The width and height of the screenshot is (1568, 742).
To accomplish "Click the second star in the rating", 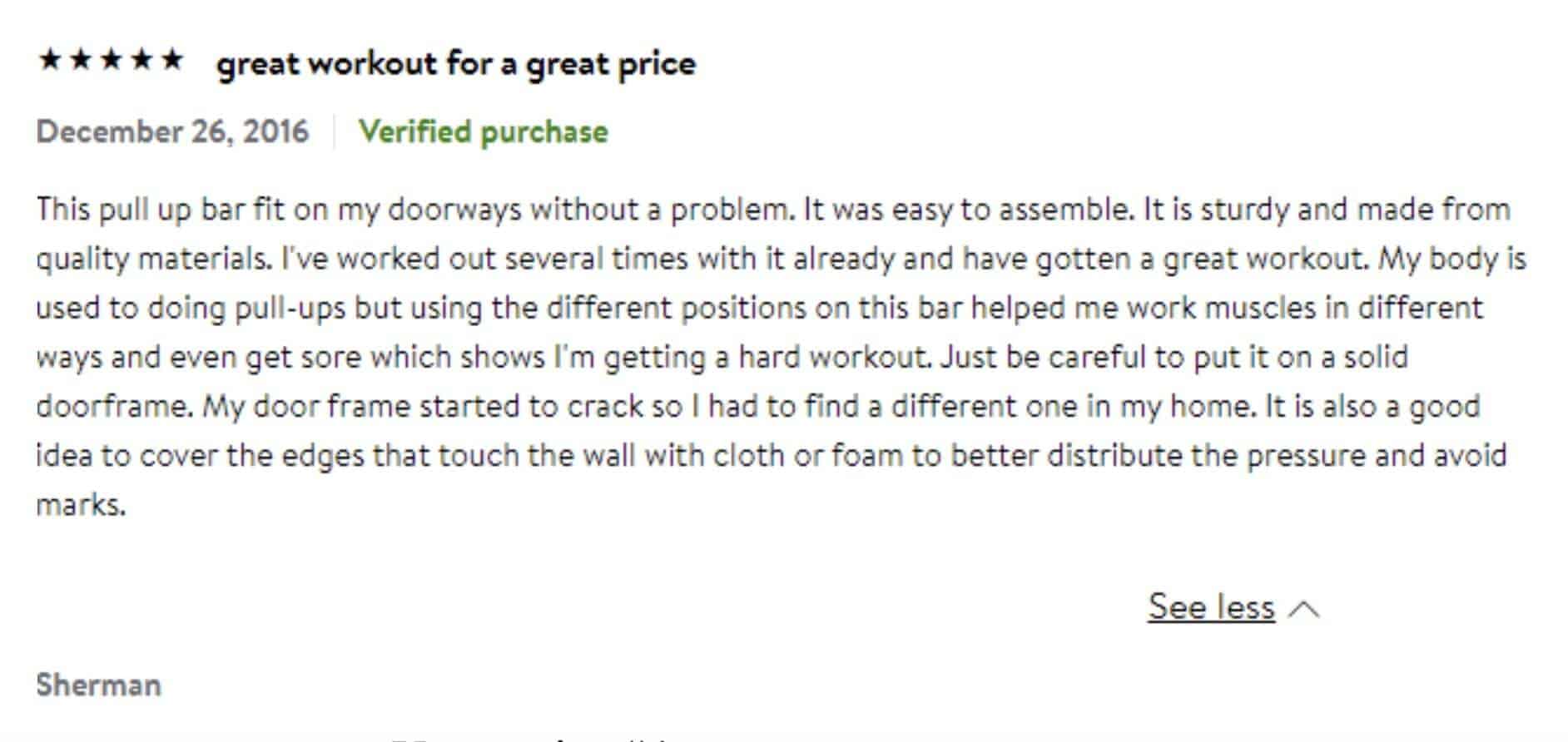I will (x=81, y=60).
